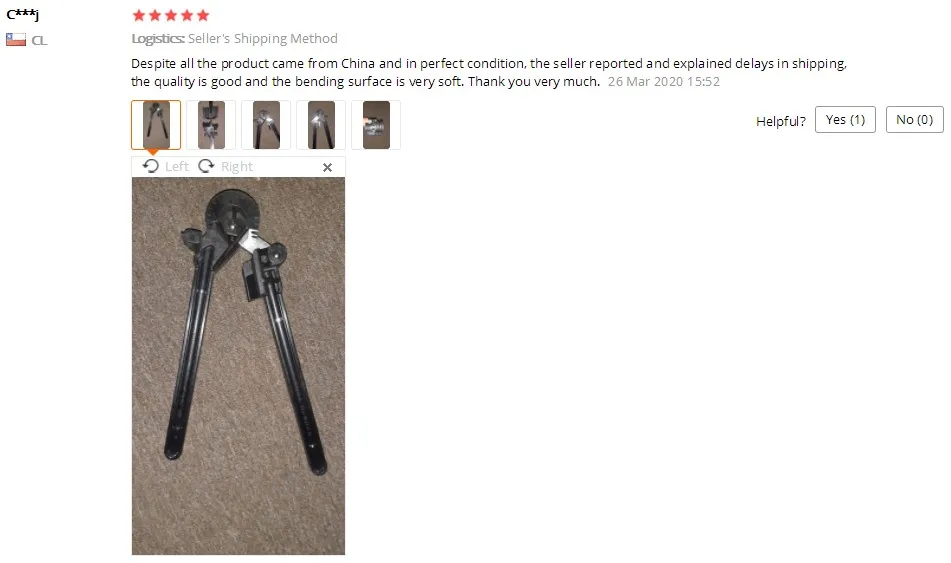
Task: Click the five-star rating icons
Action: click(x=170, y=15)
